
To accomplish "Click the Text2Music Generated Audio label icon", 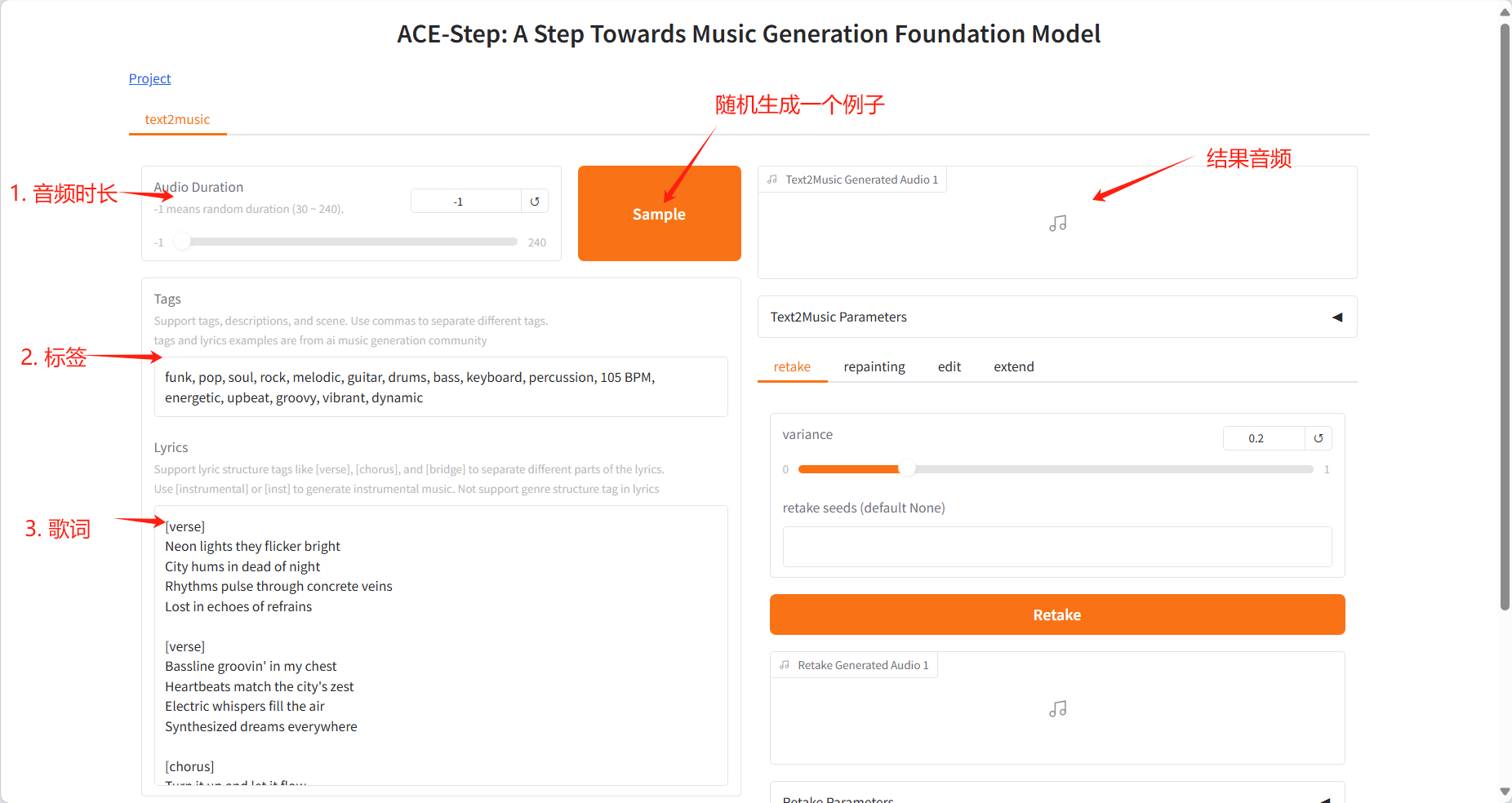I will 772,180.
